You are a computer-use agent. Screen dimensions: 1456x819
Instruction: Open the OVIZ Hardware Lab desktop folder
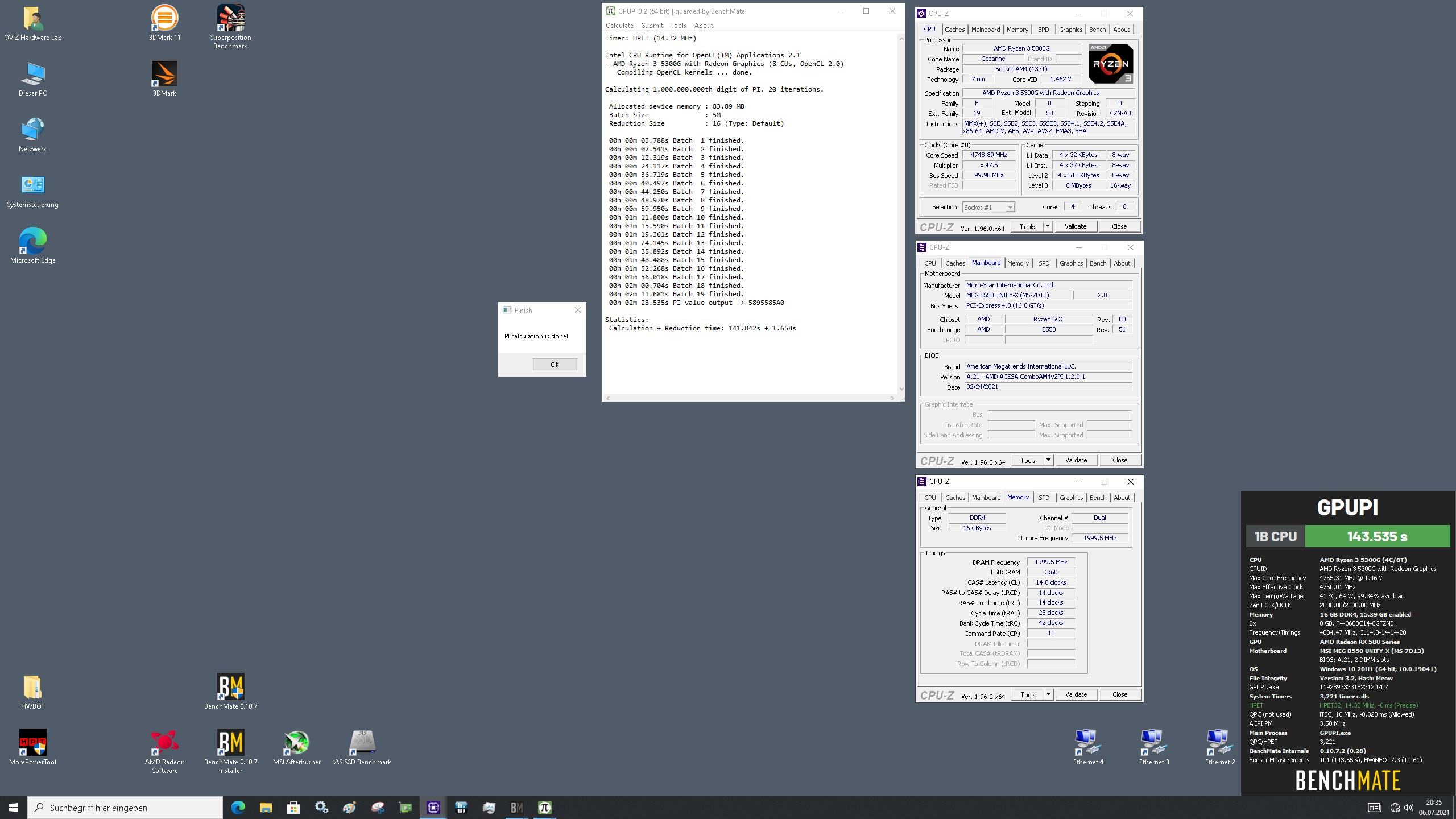pos(32,24)
